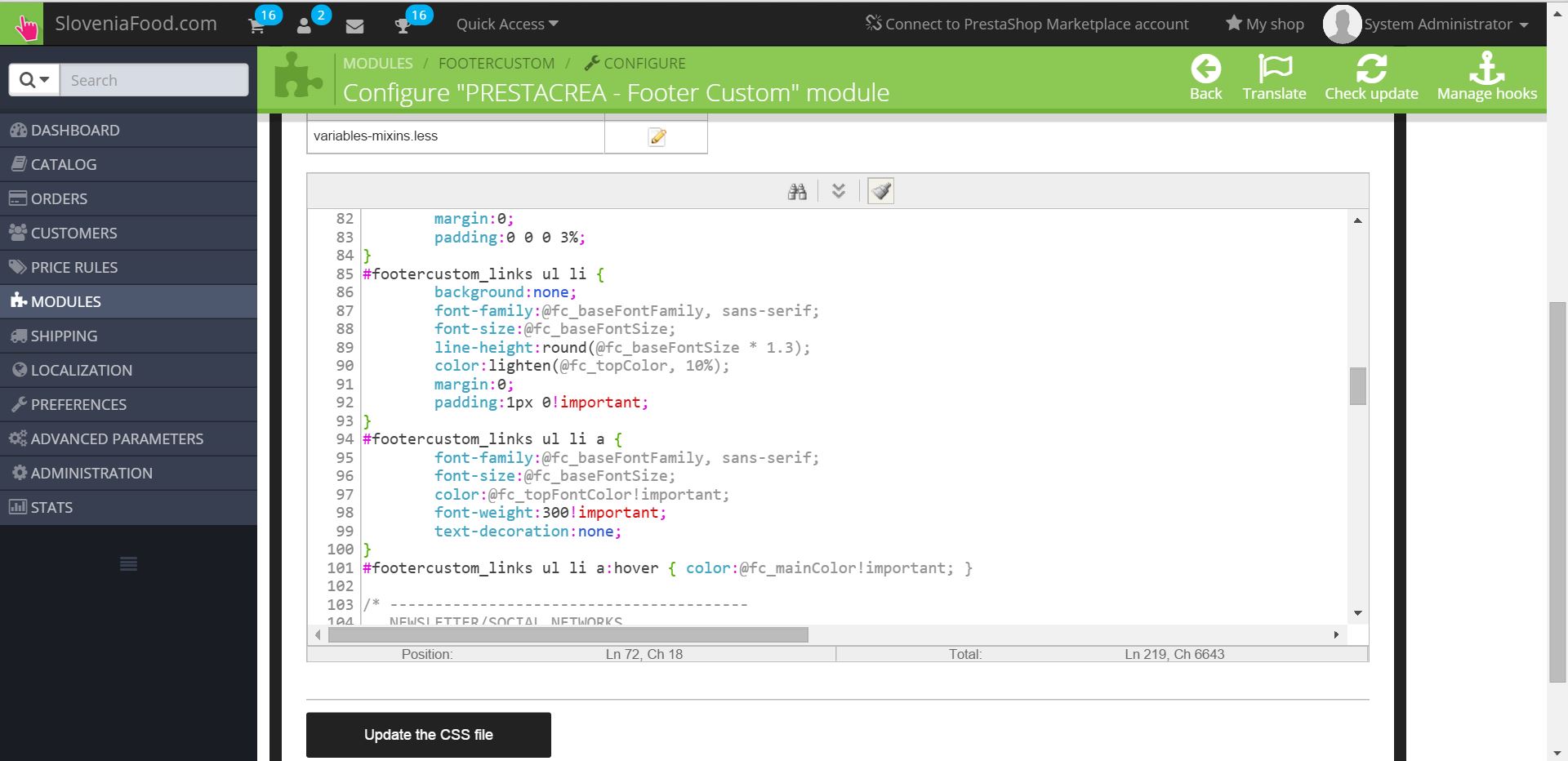Open the Preferences menu
Viewport: 1568px width, 761px height.
click(x=128, y=404)
